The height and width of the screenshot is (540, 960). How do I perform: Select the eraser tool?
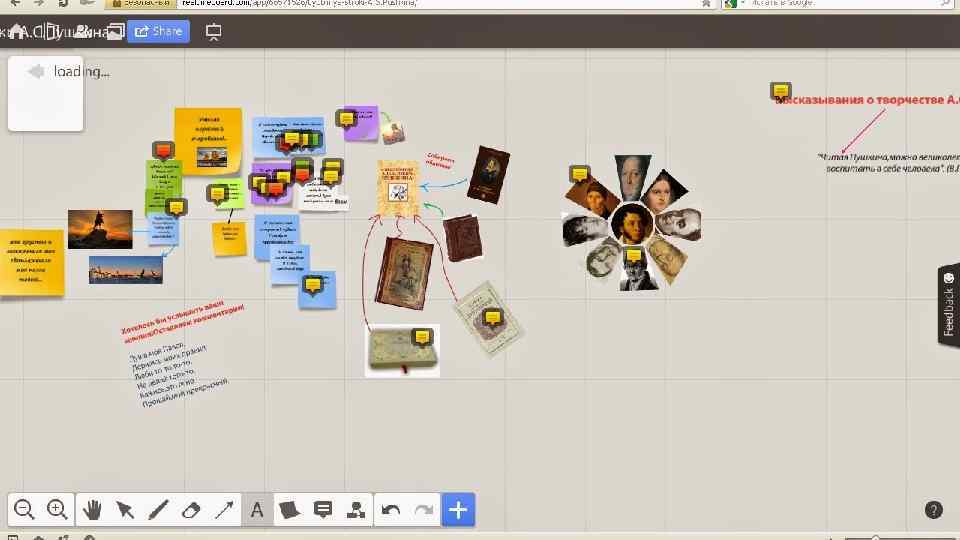(191, 509)
